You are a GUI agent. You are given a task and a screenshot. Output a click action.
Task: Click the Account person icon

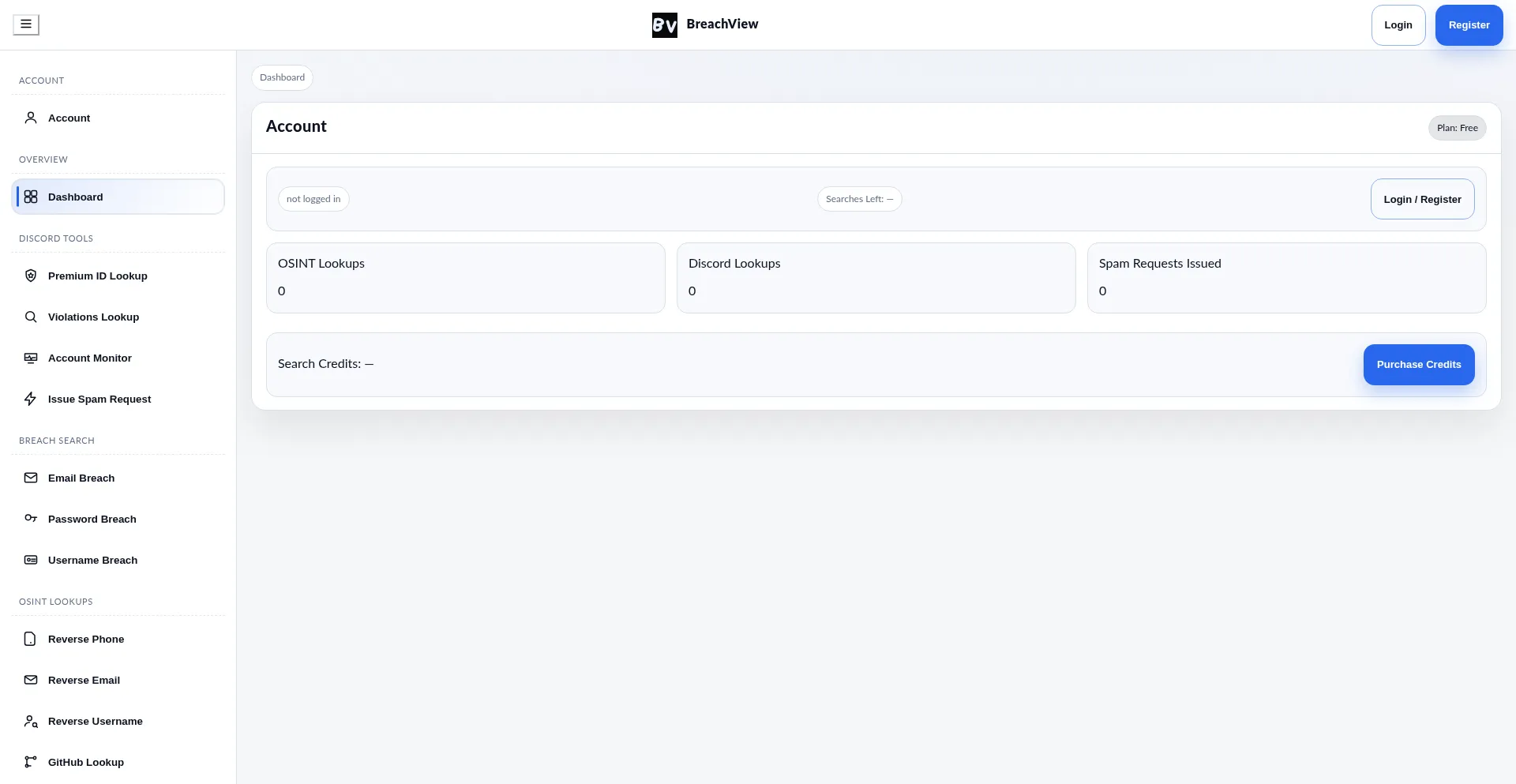click(x=31, y=118)
